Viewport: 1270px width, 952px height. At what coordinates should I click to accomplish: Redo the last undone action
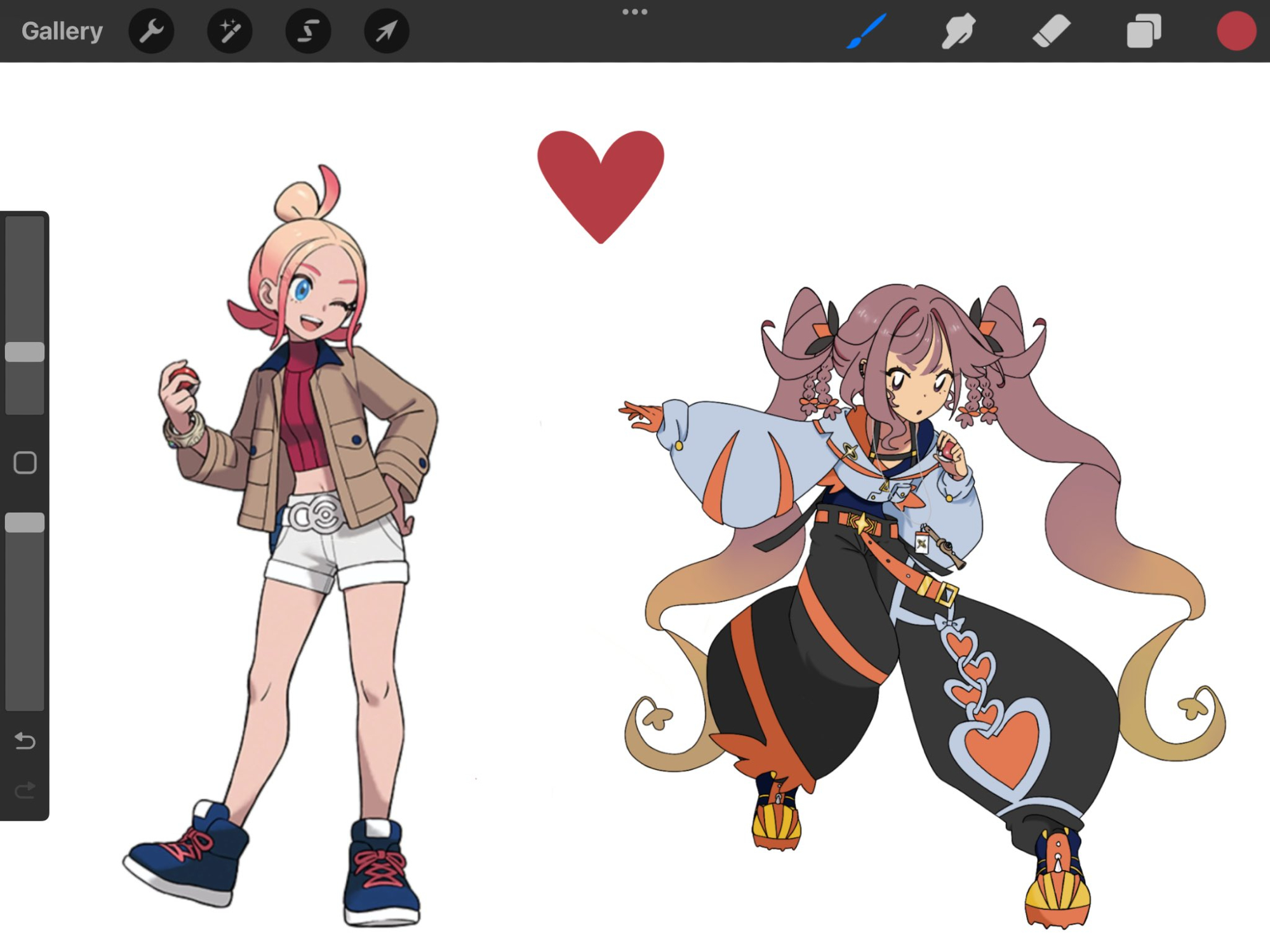25,791
